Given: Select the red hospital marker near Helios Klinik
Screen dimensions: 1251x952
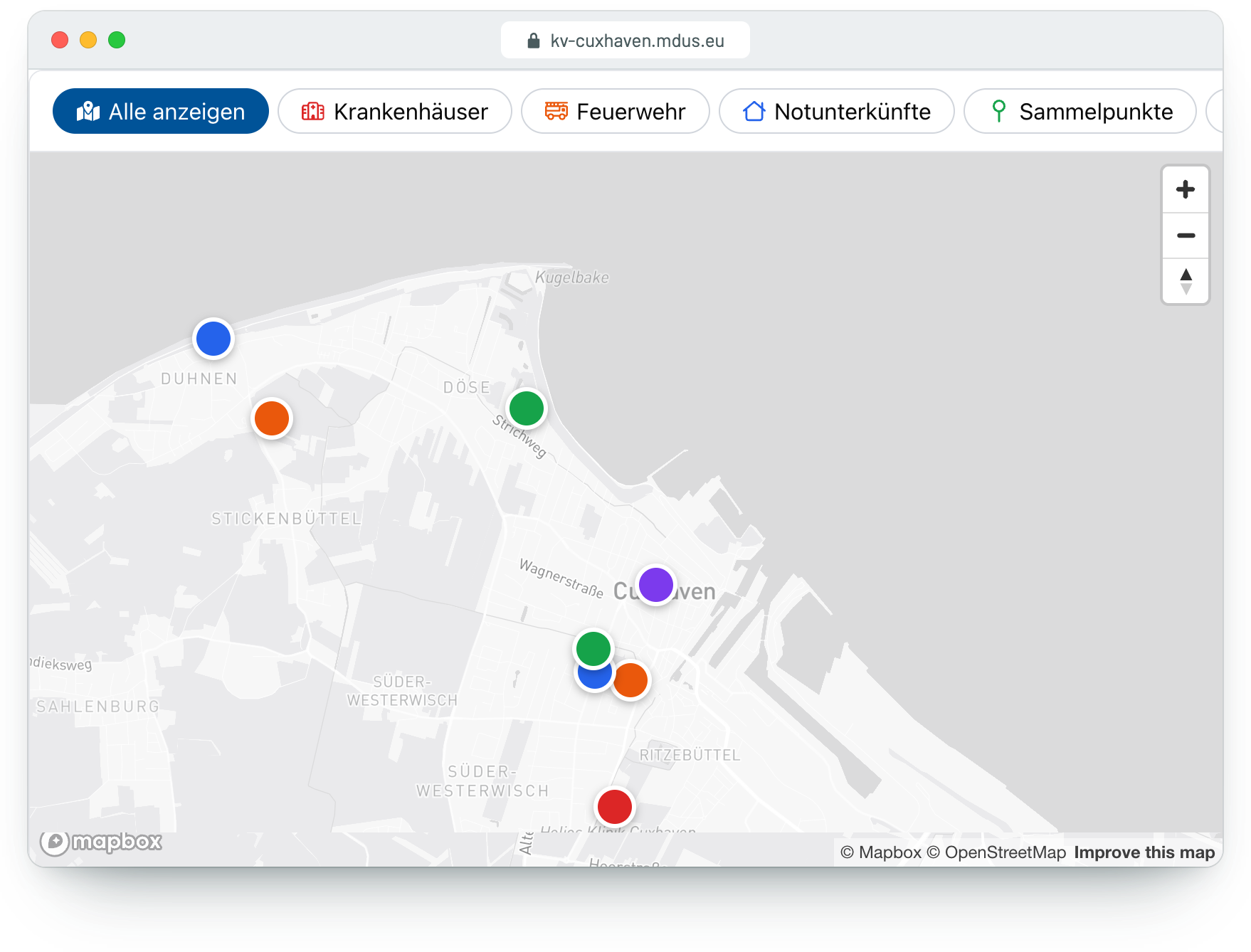Looking at the screenshot, I should [615, 807].
